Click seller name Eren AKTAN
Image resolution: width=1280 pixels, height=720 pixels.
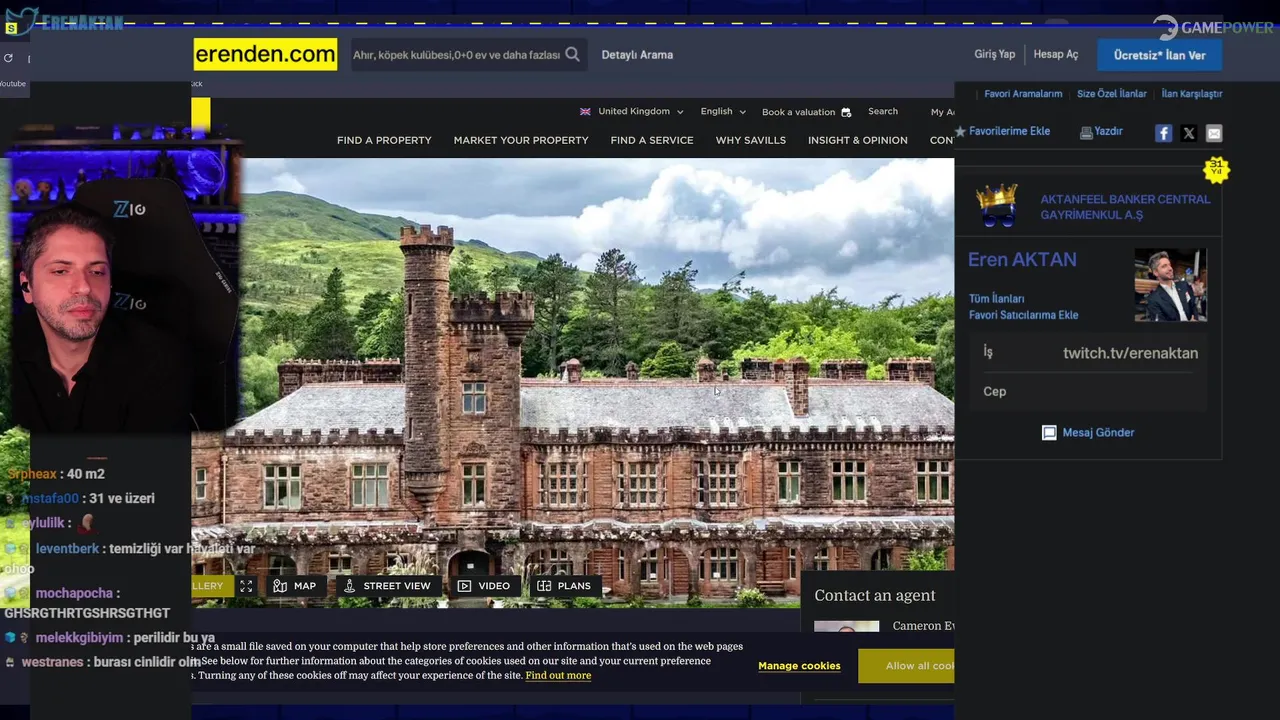1022,260
